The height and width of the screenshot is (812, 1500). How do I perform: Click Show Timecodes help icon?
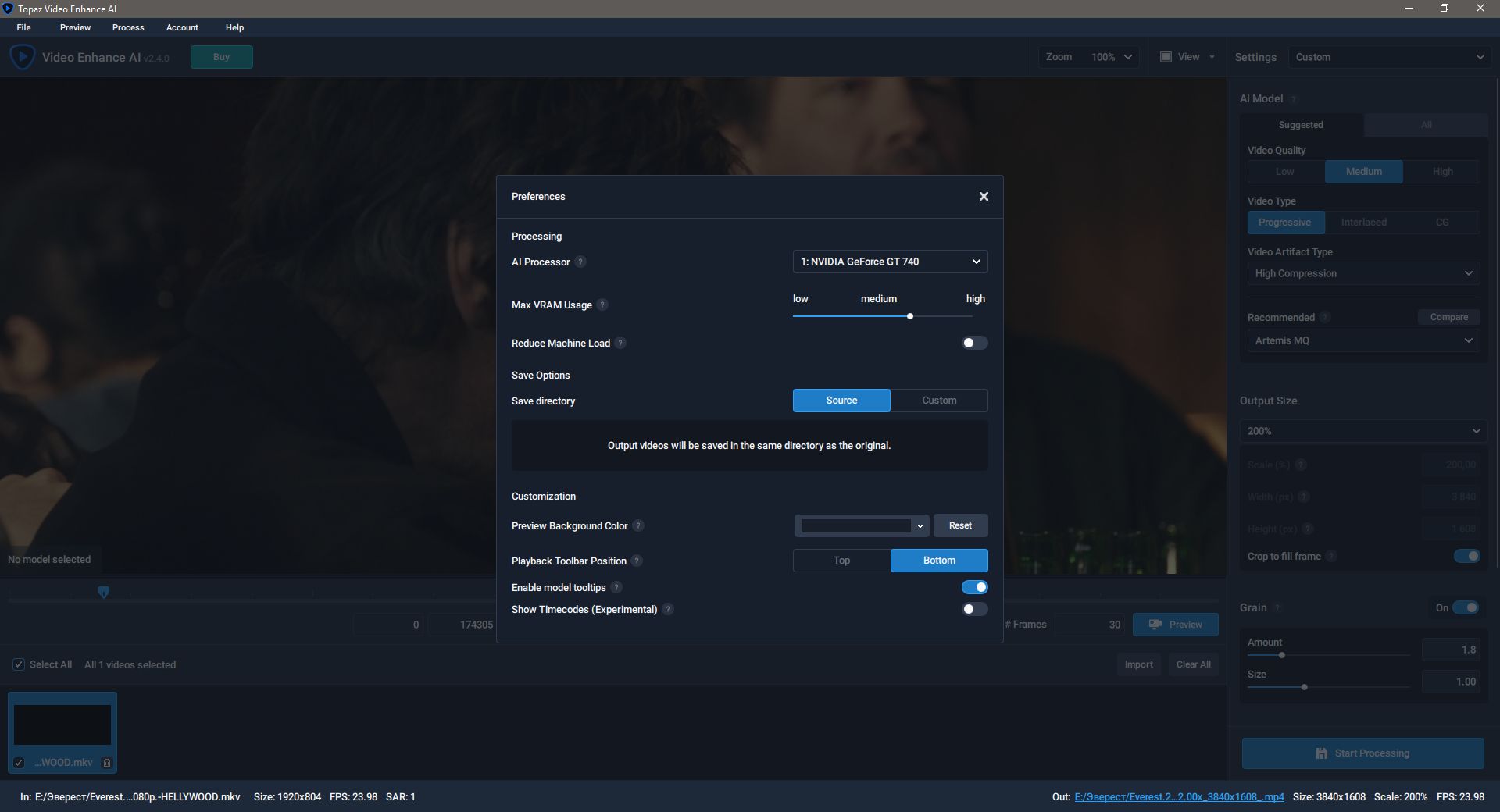pos(668,609)
